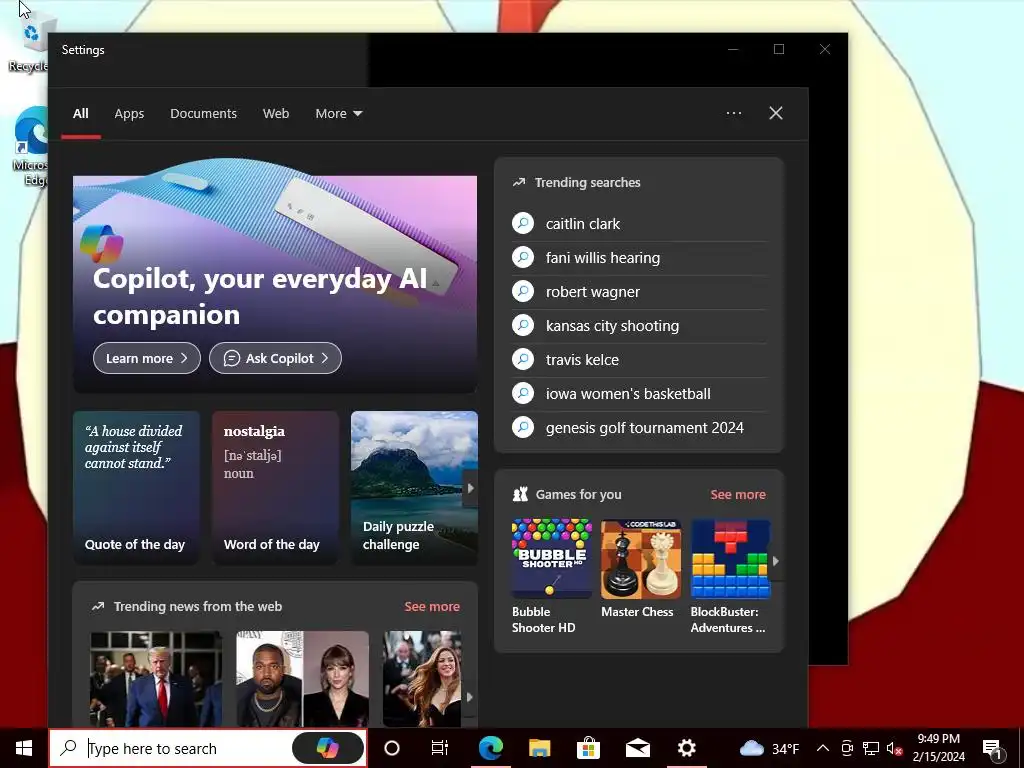The width and height of the screenshot is (1024, 768).
Task: Open the second trending news image of two people
Action: coord(302,679)
